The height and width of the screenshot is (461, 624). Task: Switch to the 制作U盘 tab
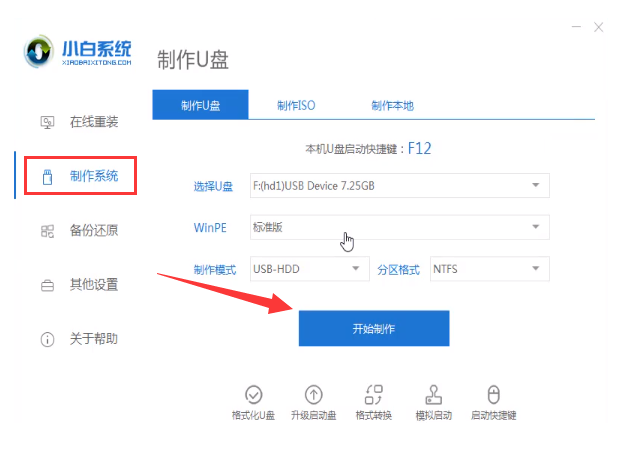tap(200, 105)
